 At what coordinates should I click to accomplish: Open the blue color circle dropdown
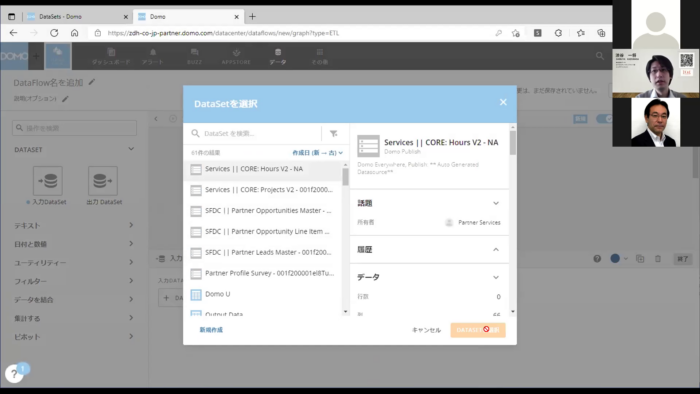pyautogui.click(x=618, y=258)
